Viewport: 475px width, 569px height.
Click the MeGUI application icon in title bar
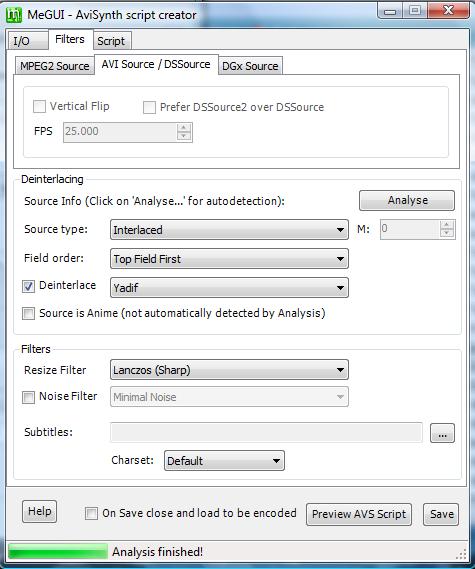point(14,15)
